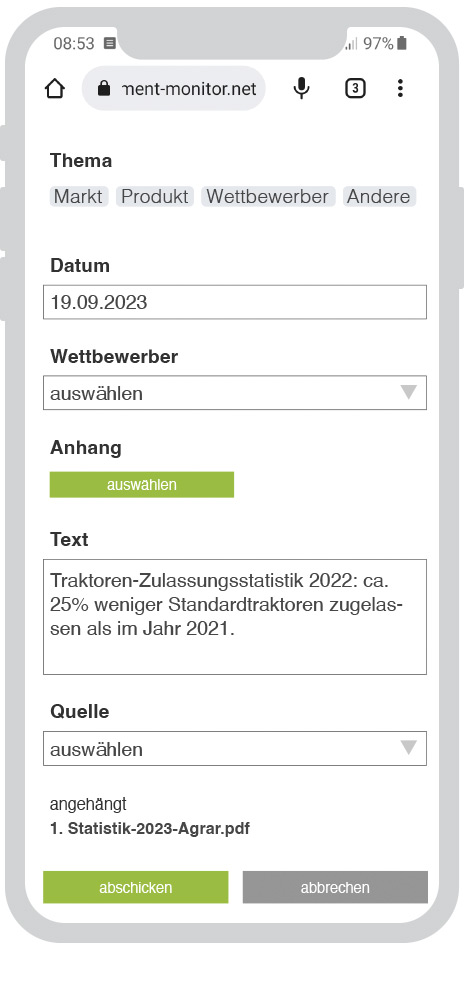This screenshot has height=1000, width=464.
Task: Toggle the Markt topic tag
Action: click(79, 196)
